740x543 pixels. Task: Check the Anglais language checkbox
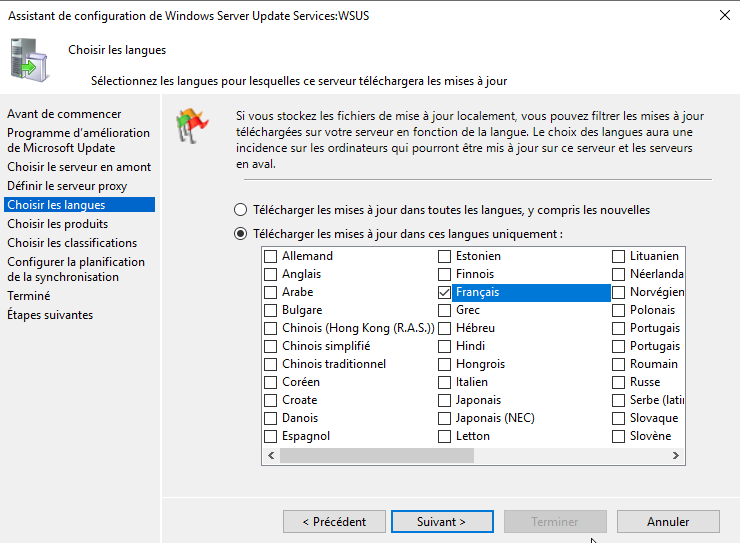[x=270, y=274]
